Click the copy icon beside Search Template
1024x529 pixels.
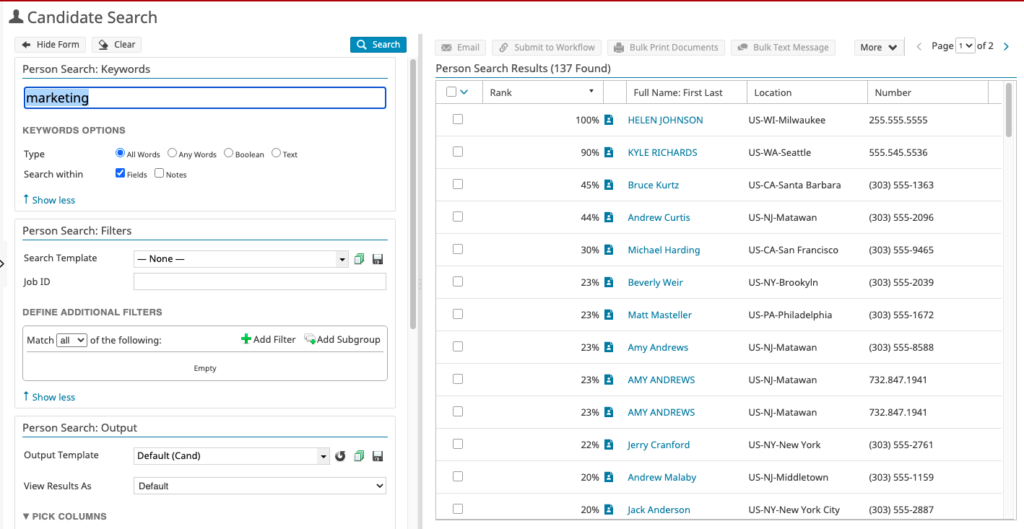[x=359, y=259]
